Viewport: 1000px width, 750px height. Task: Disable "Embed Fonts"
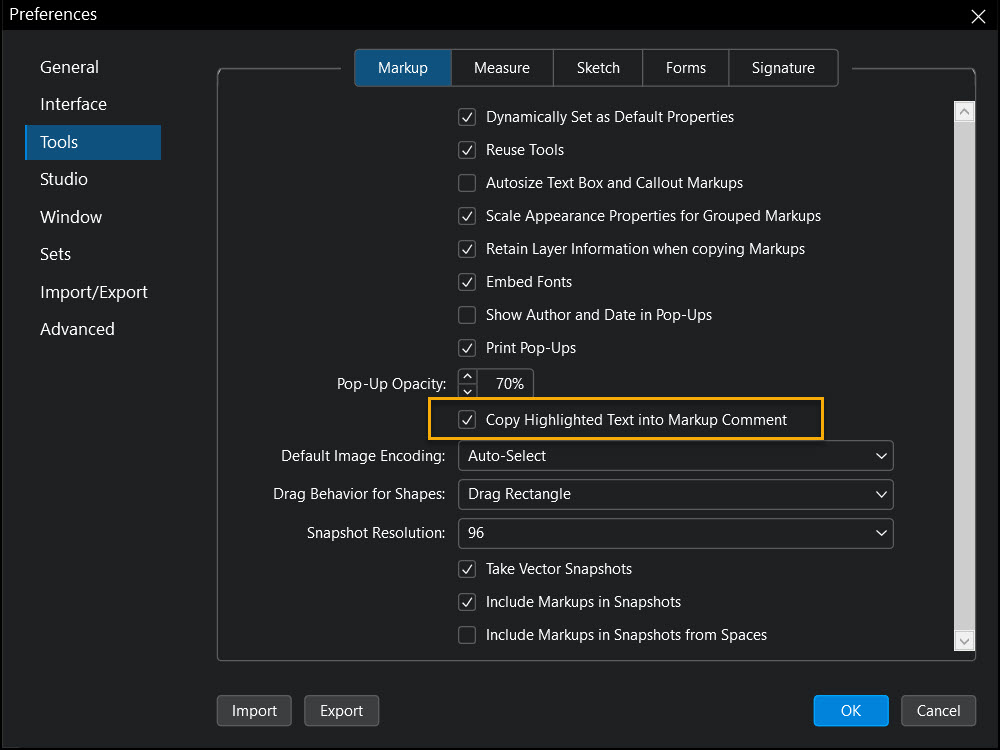(x=467, y=281)
